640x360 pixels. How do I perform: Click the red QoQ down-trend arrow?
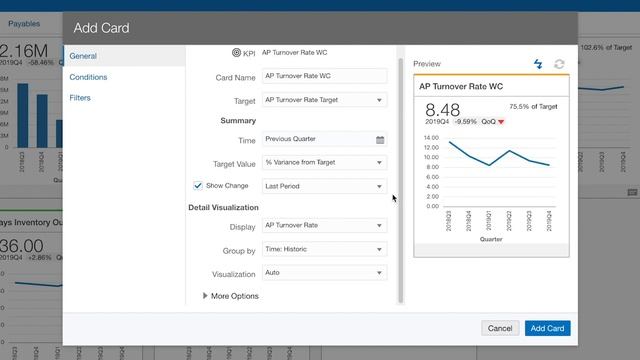(x=501, y=122)
